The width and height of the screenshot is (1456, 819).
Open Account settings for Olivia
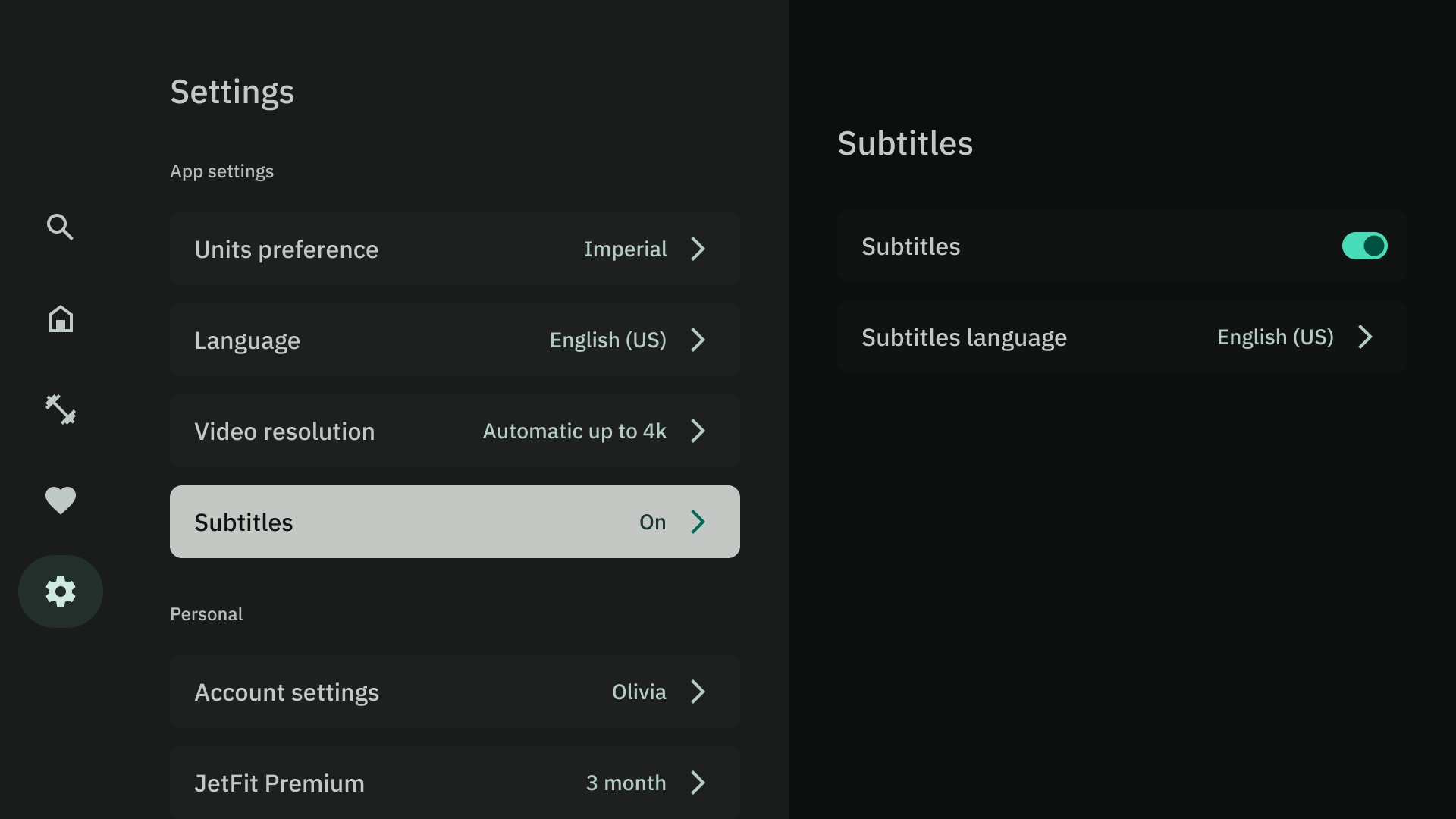click(x=454, y=691)
